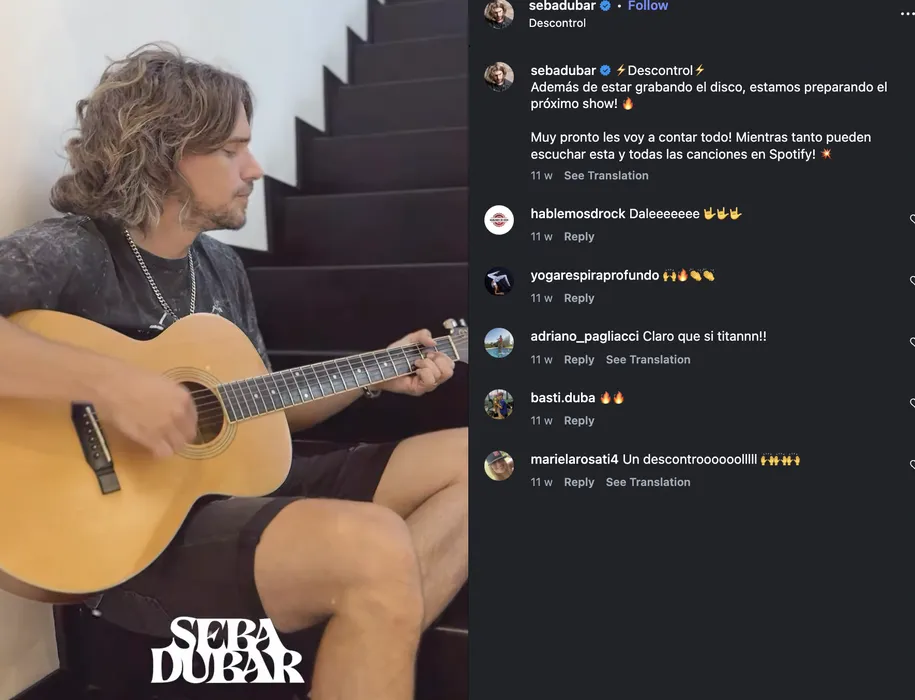See Translation of the post caption
This screenshot has height=700, width=915.
(606, 176)
